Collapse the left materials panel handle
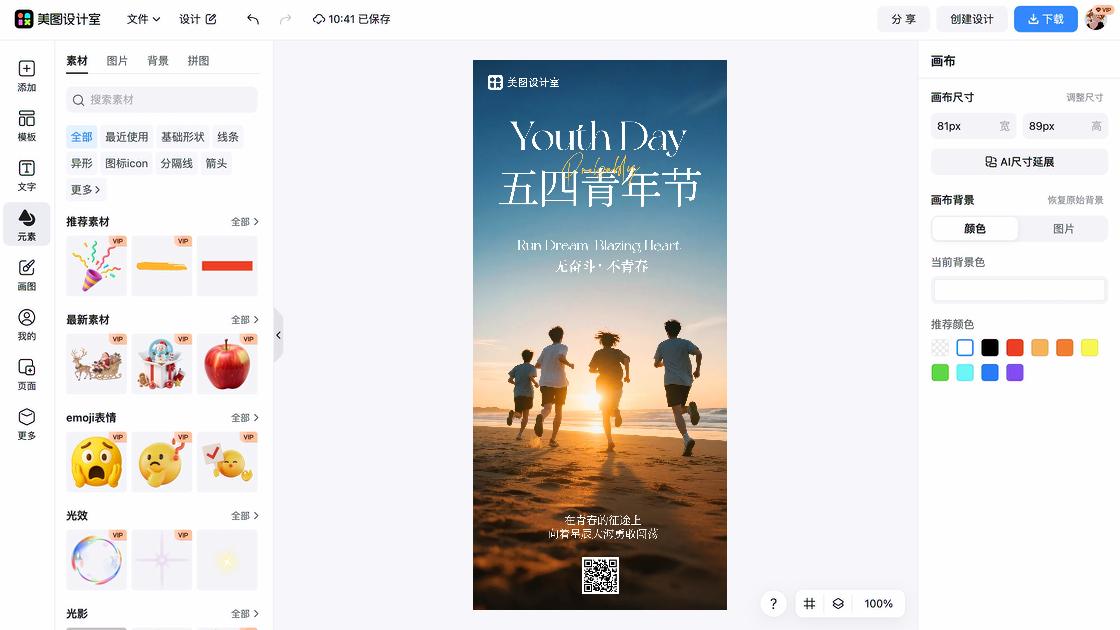This screenshot has width=1120, height=630. 279,335
